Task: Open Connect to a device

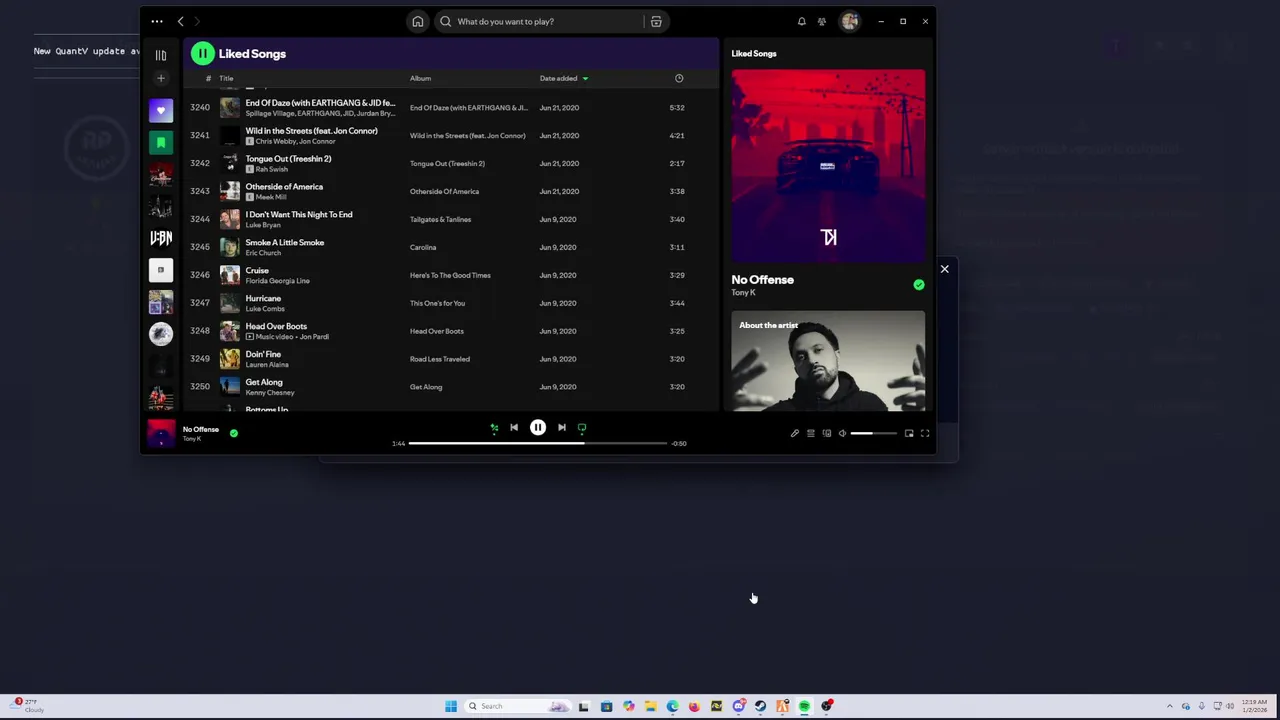Action: click(827, 433)
